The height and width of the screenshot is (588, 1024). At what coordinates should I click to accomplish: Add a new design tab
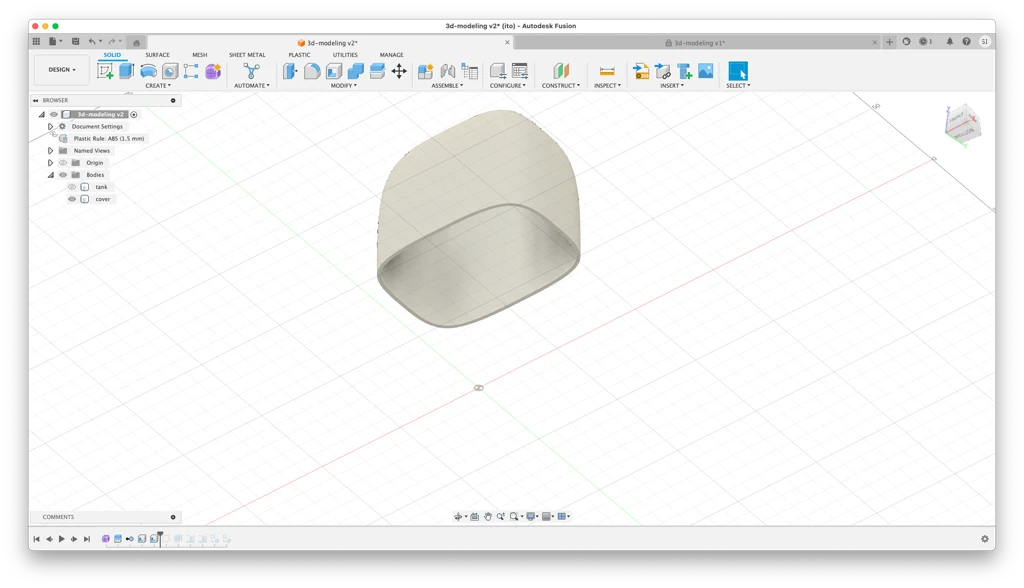[x=889, y=42]
